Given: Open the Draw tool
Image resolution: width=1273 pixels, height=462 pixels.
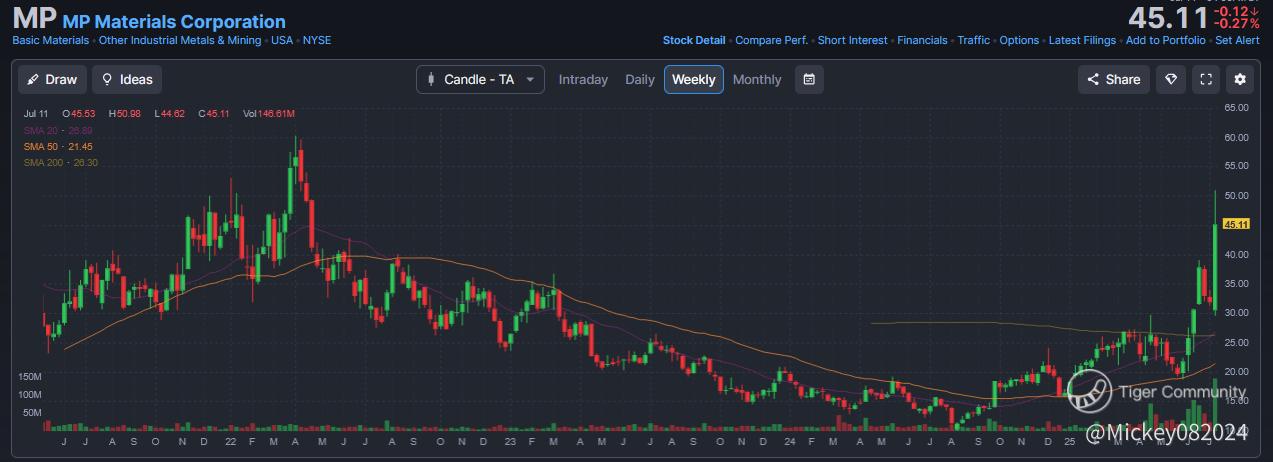Looking at the screenshot, I should 51,79.
